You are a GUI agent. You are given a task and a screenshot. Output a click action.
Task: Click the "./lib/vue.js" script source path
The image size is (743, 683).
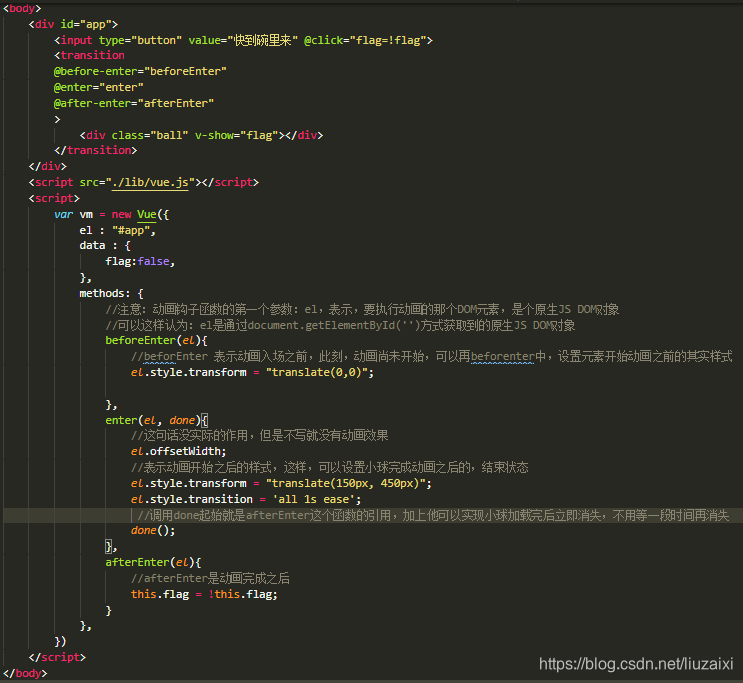pyautogui.click(x=150, y=182)
